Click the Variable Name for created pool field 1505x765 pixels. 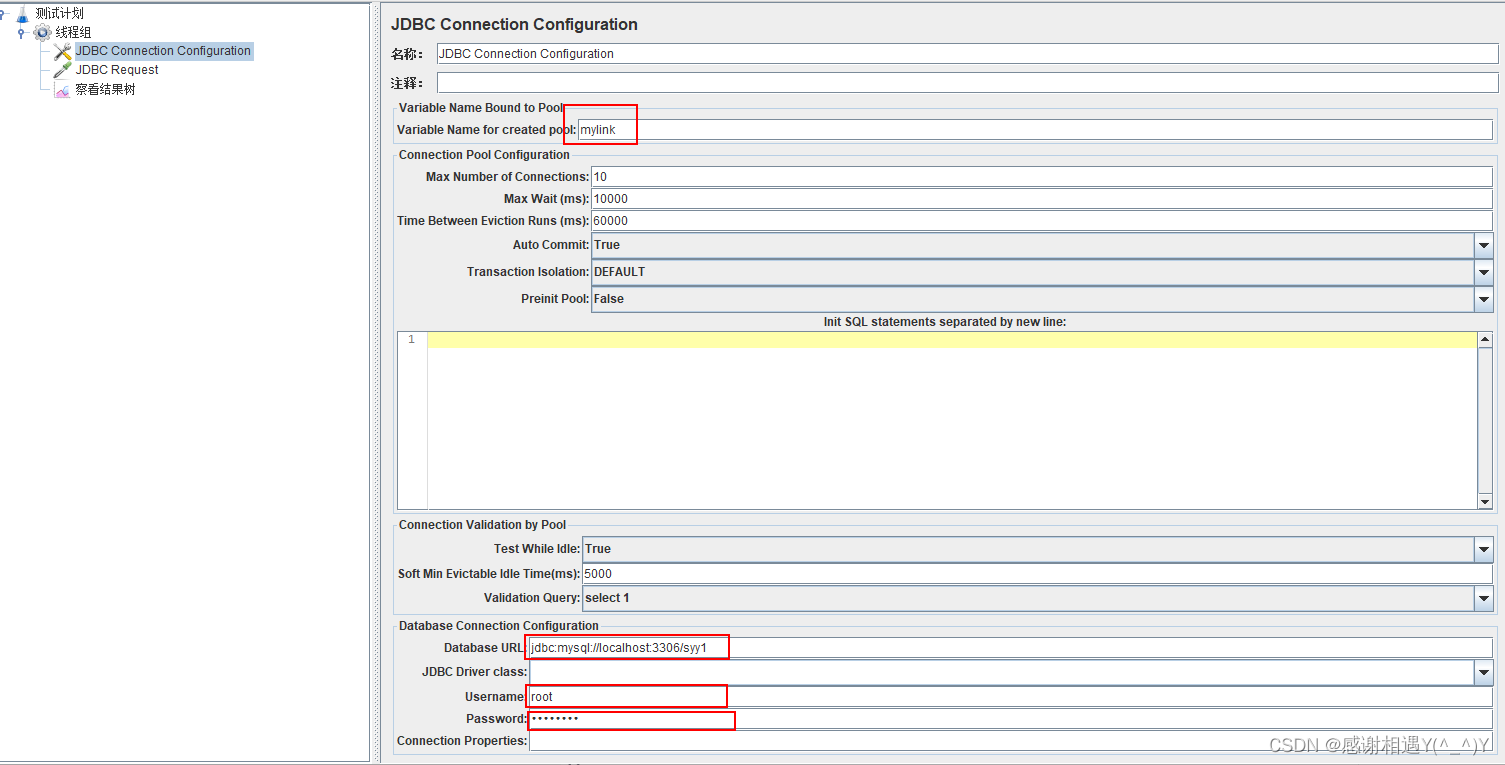click(1035, 130)
